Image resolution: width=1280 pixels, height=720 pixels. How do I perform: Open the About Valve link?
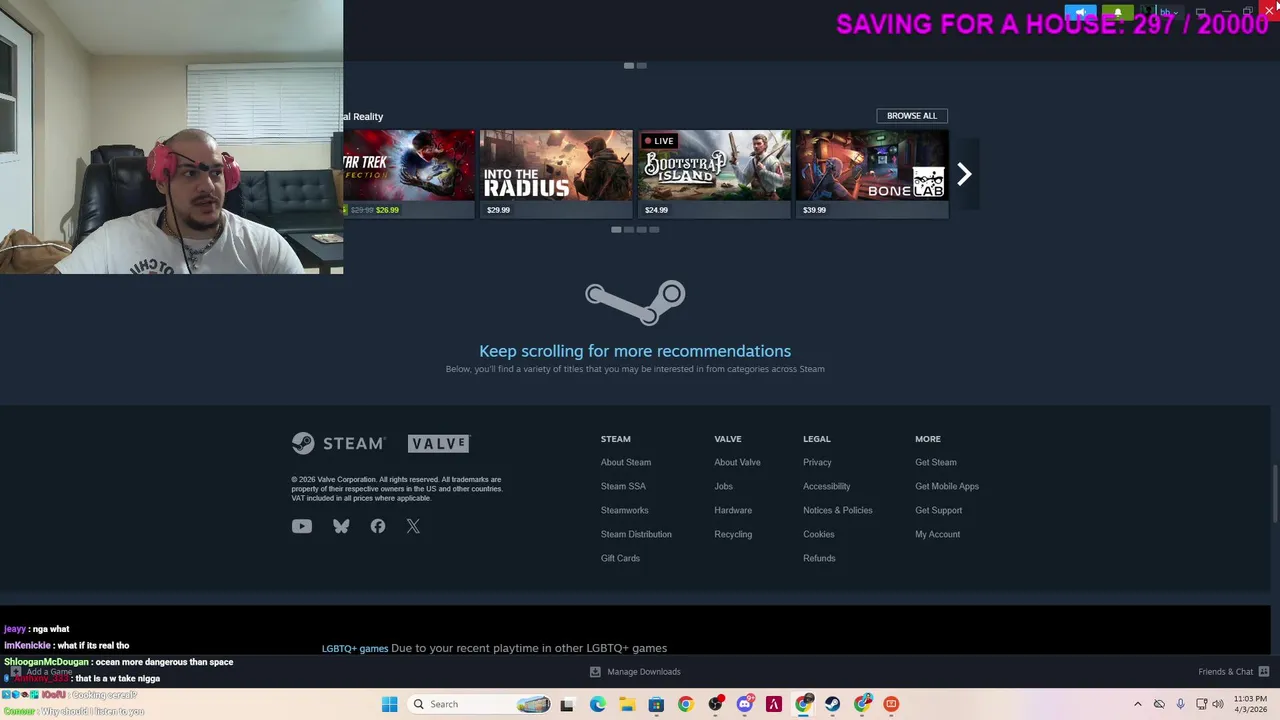pos(737,462)
